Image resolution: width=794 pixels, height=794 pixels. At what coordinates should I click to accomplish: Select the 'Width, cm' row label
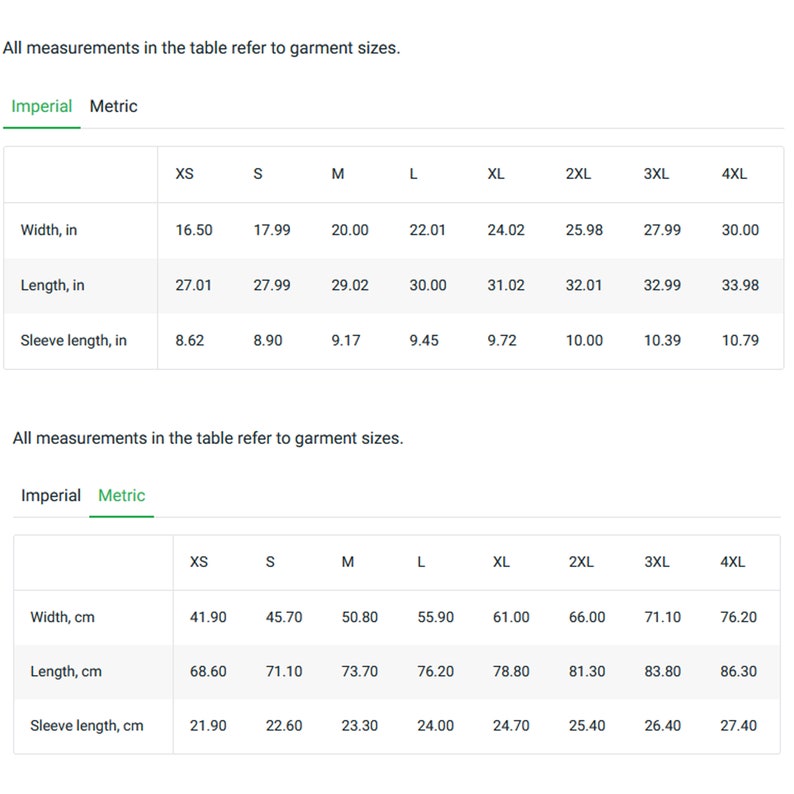tap(62, 617)
